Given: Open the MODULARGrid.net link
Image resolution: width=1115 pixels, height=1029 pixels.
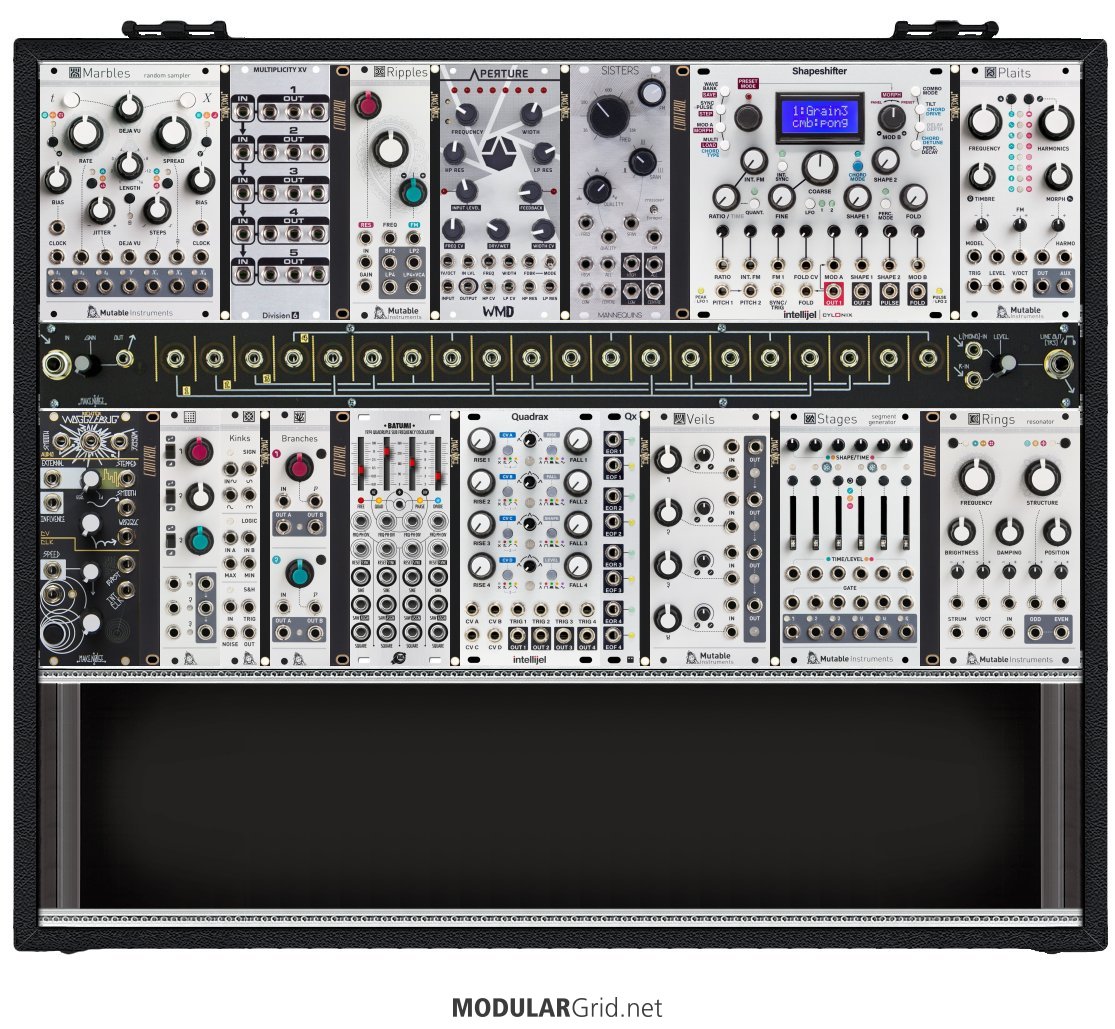Looking at the screenshot, I should tap(556, 1007).
